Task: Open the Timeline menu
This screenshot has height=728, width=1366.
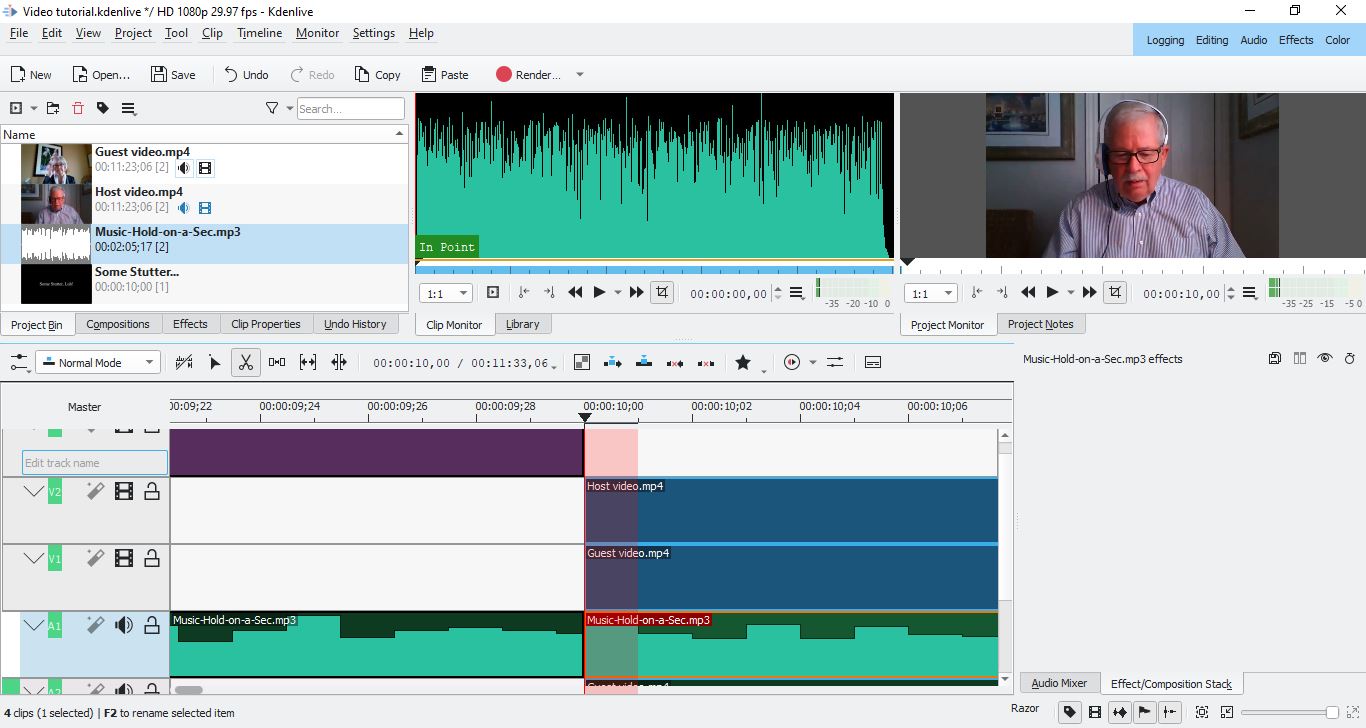Action: 259,33
